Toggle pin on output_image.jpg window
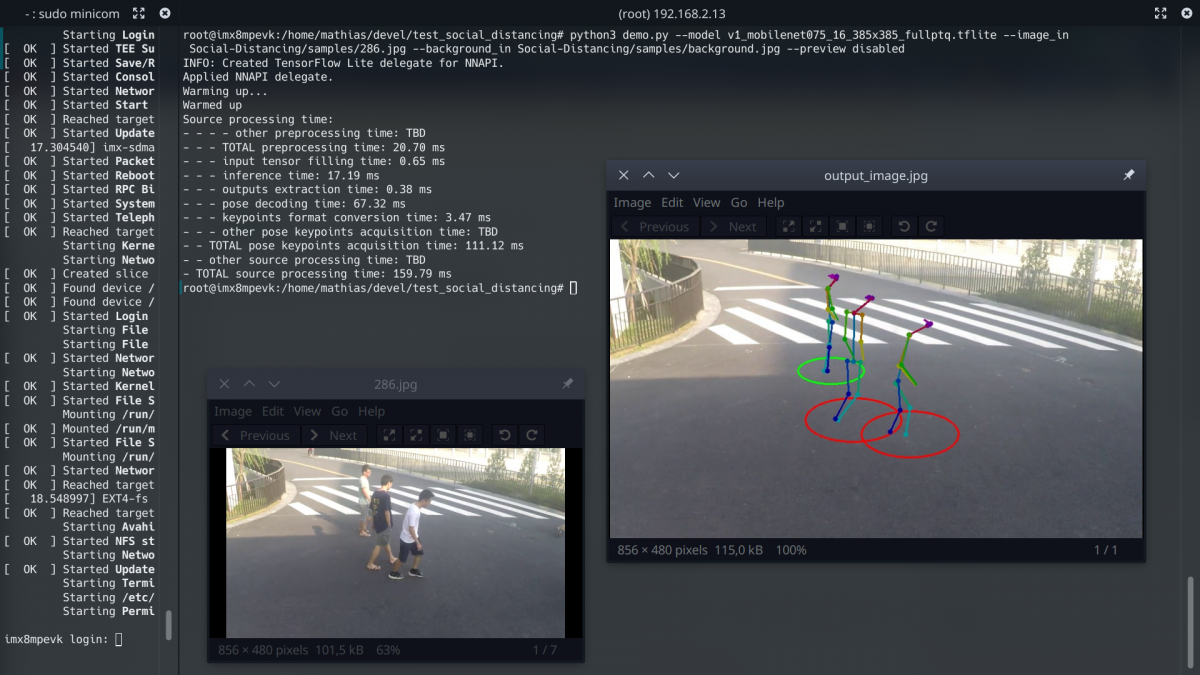This screenshot has height=675, width=1200. coord(1128,175)
